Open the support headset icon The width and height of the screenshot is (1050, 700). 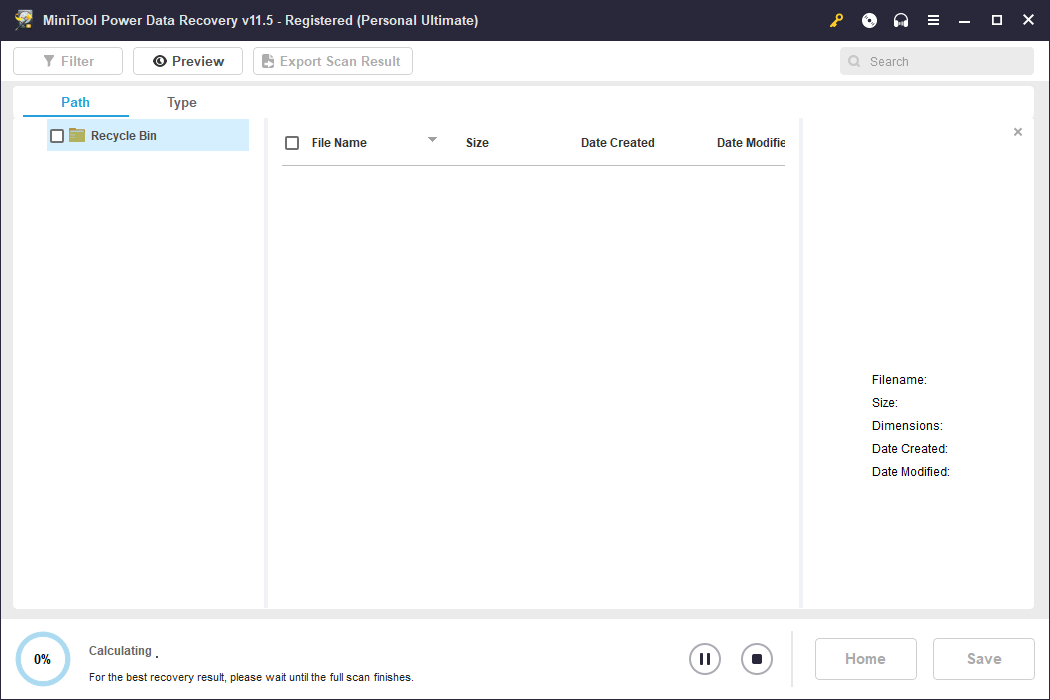coord(901,21)
